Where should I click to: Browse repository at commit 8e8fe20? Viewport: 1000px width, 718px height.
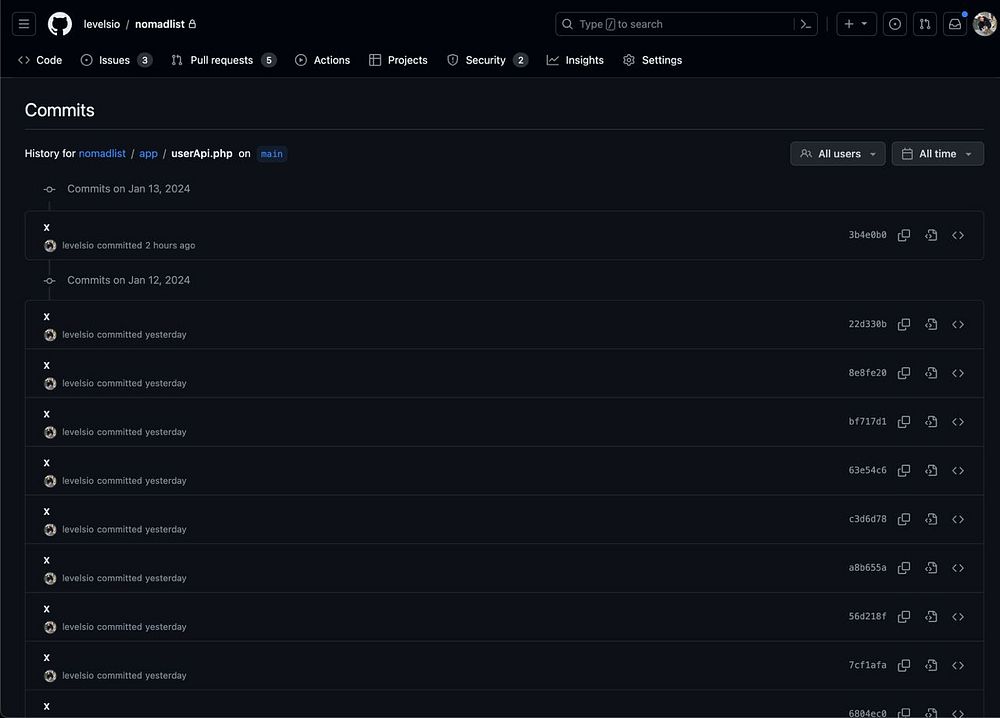pyautogui.click(x=958, y=373)
